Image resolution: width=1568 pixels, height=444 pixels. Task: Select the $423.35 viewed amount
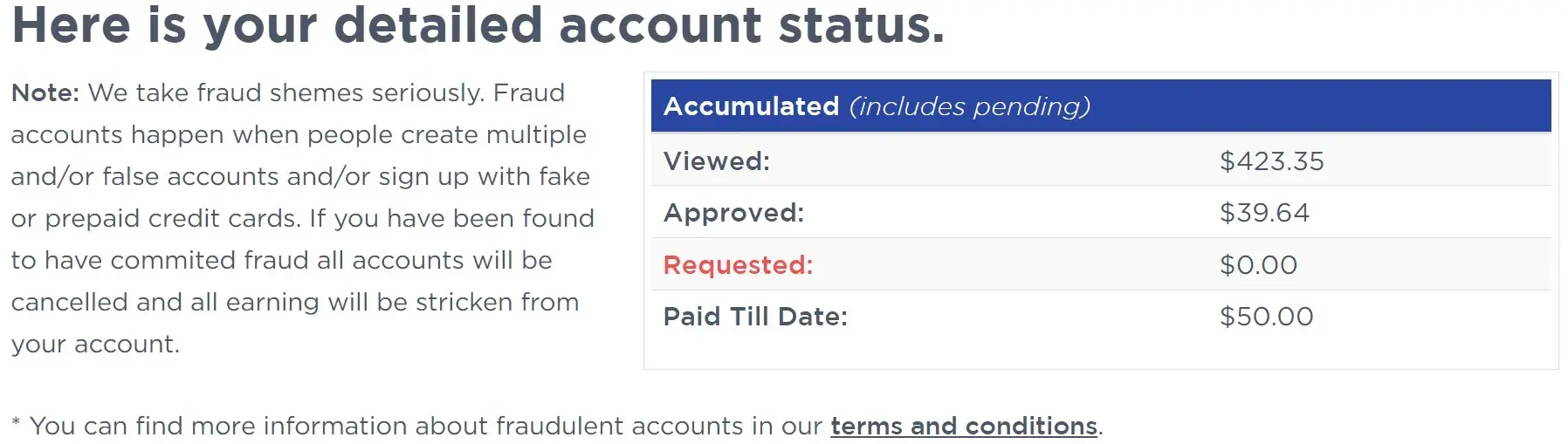[x=1271, y=161]
